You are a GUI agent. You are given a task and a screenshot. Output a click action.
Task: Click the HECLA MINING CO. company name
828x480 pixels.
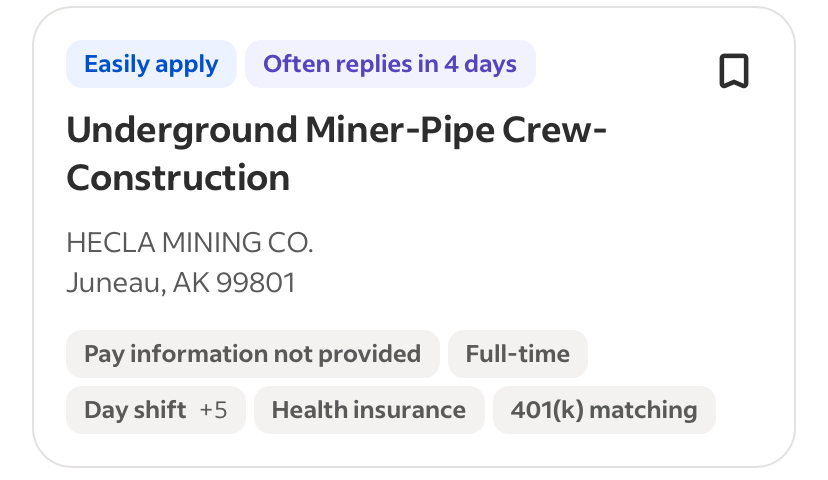(x=190, y=242)
